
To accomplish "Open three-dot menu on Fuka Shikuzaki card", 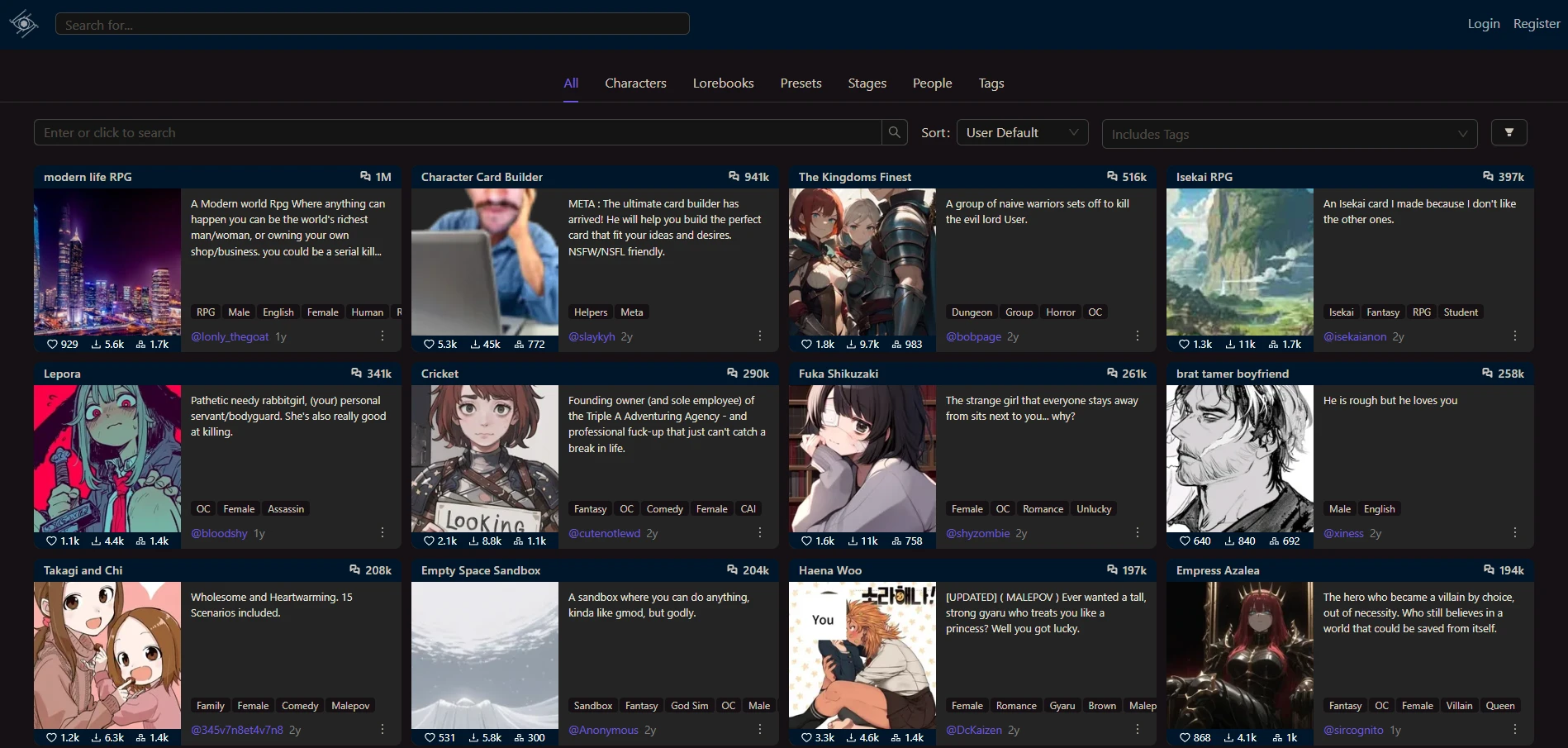I will coord(1138,532).
